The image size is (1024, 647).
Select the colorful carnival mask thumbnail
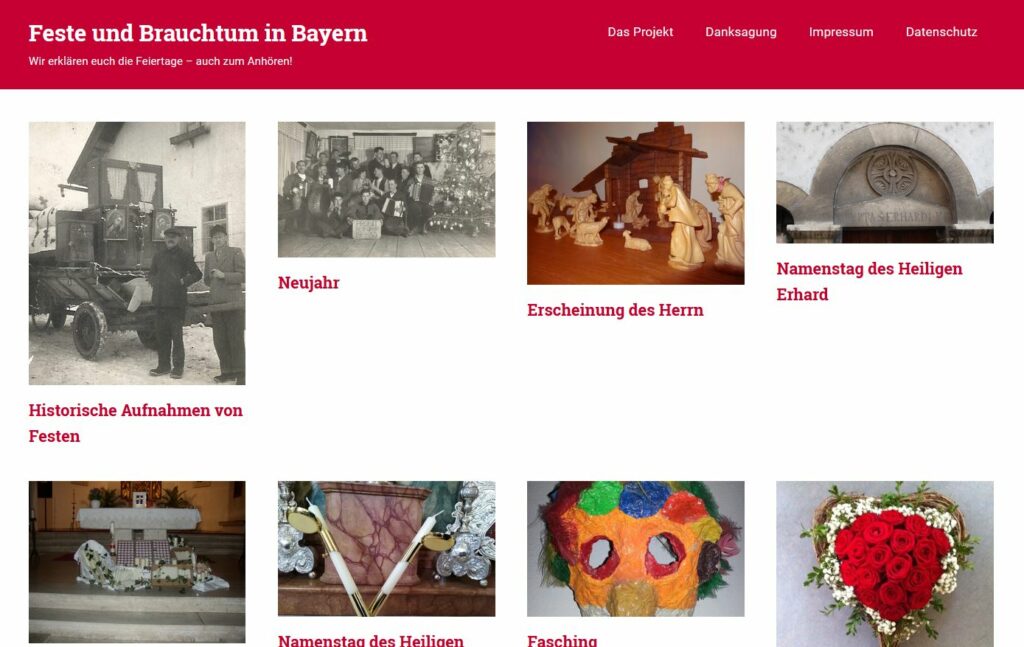click(635, 549)
